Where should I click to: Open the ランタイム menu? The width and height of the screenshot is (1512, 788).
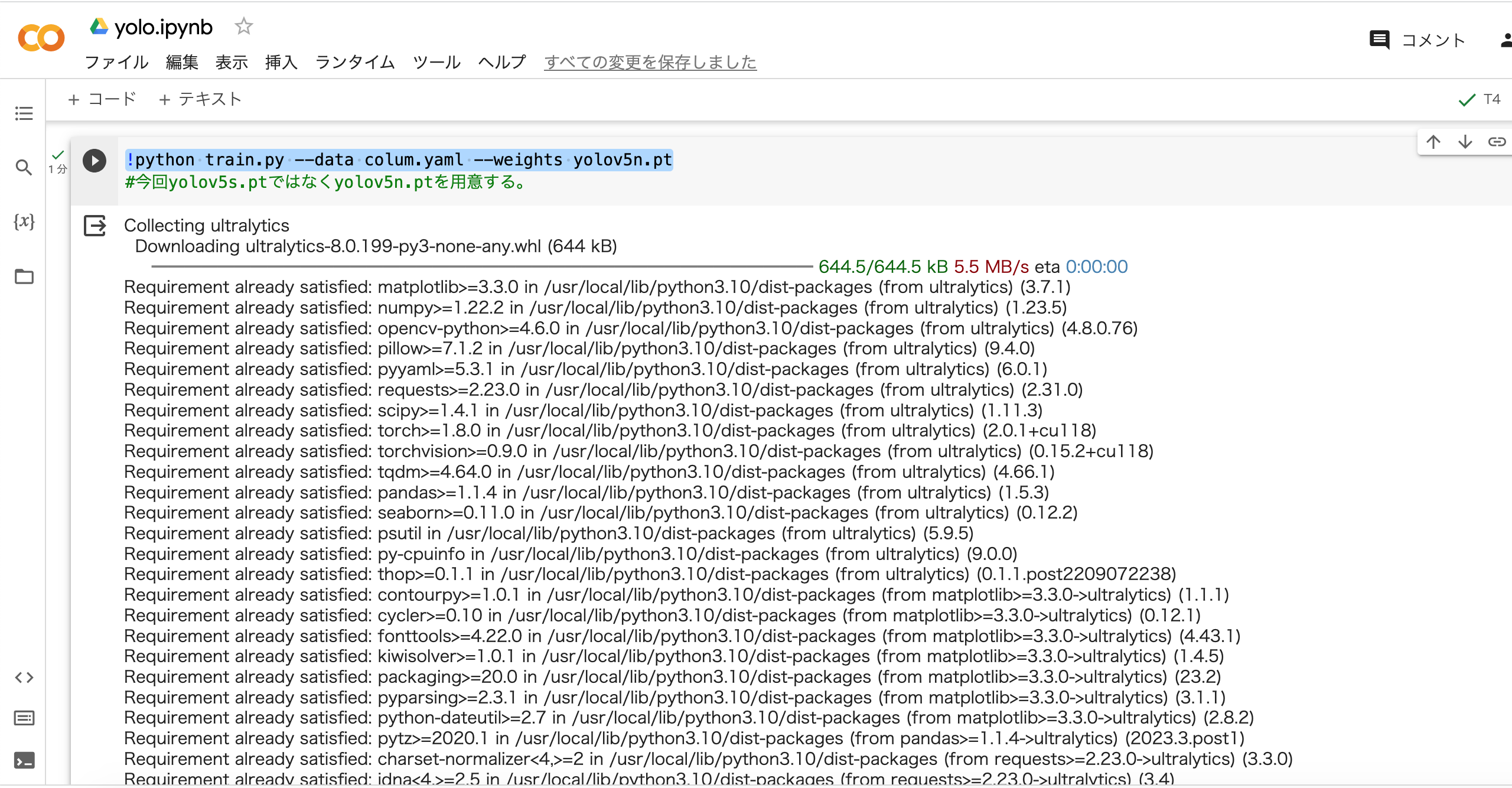click(355, 63)
